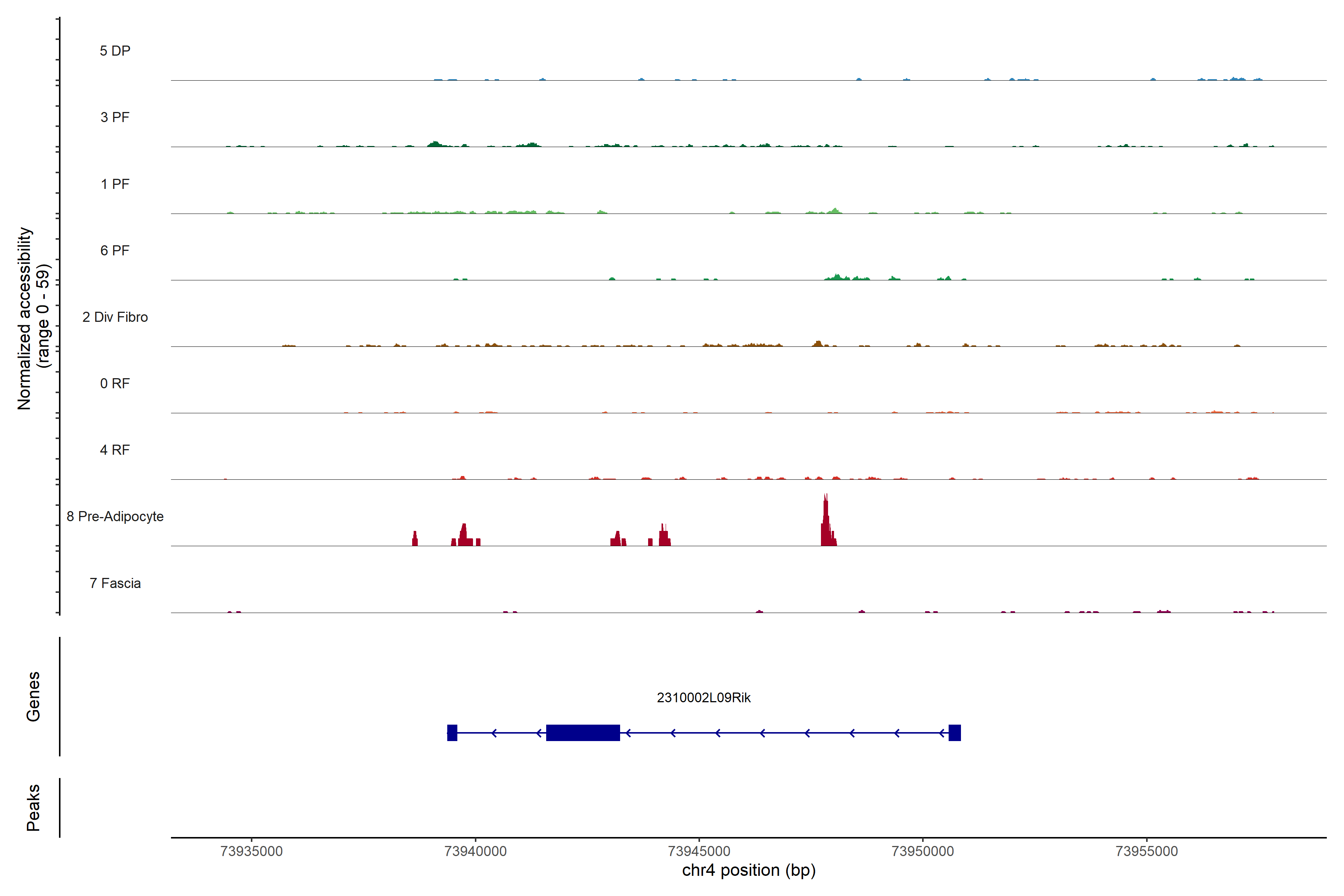Click the 4 RF track label

(x=115, y=450)
